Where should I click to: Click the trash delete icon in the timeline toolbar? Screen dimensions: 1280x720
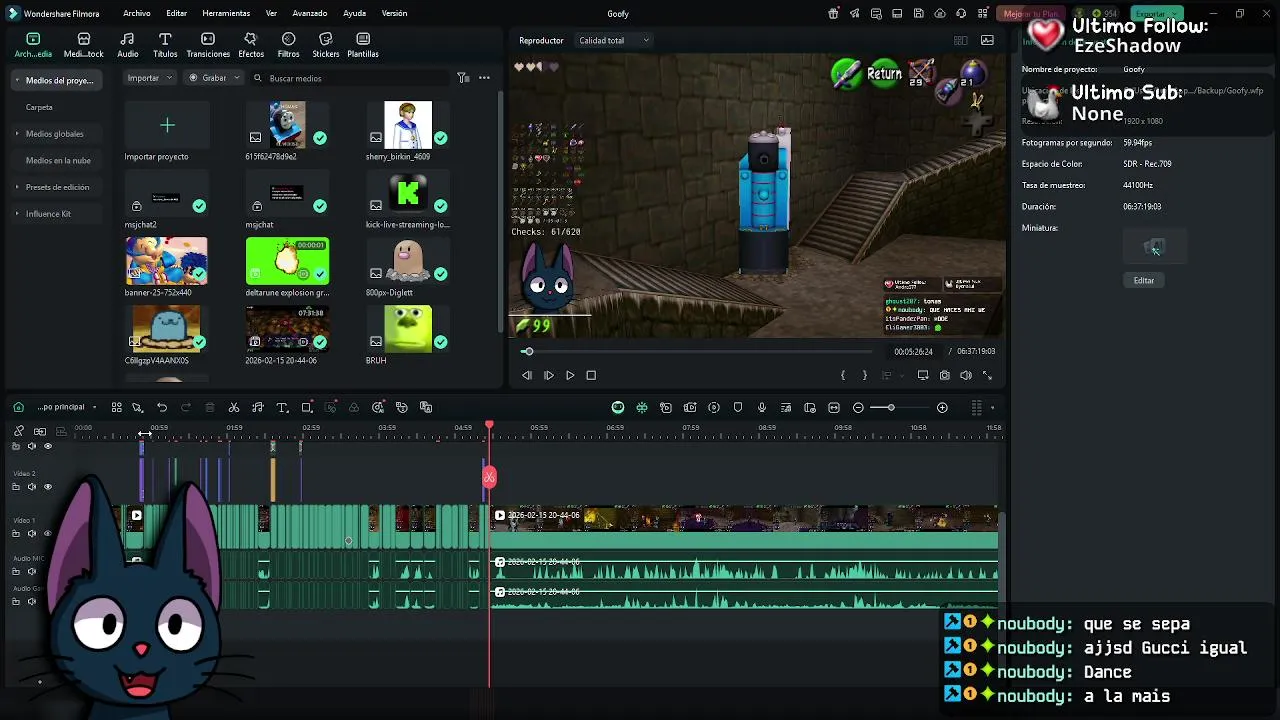209,407
